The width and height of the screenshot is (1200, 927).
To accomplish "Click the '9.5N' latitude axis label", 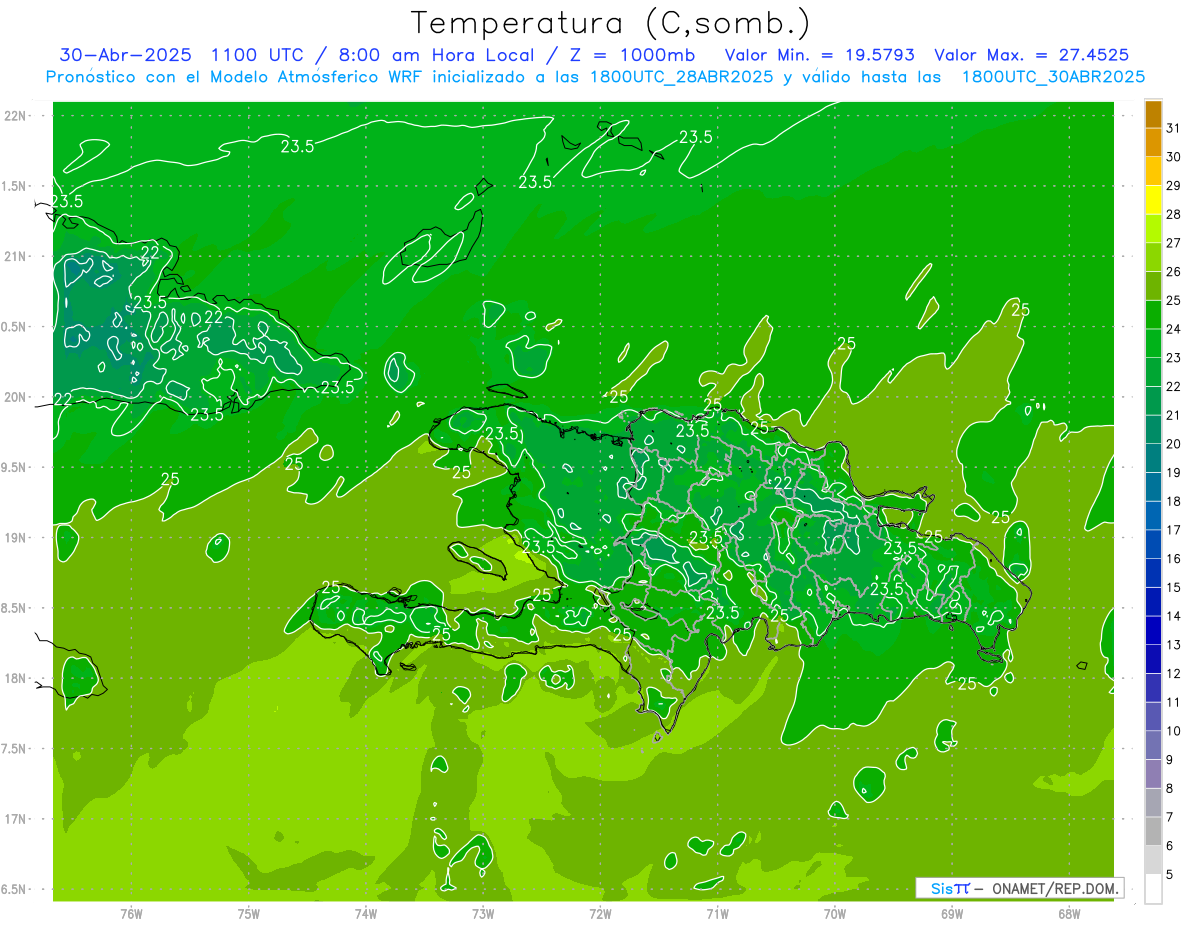I will (x=15, y=468).
